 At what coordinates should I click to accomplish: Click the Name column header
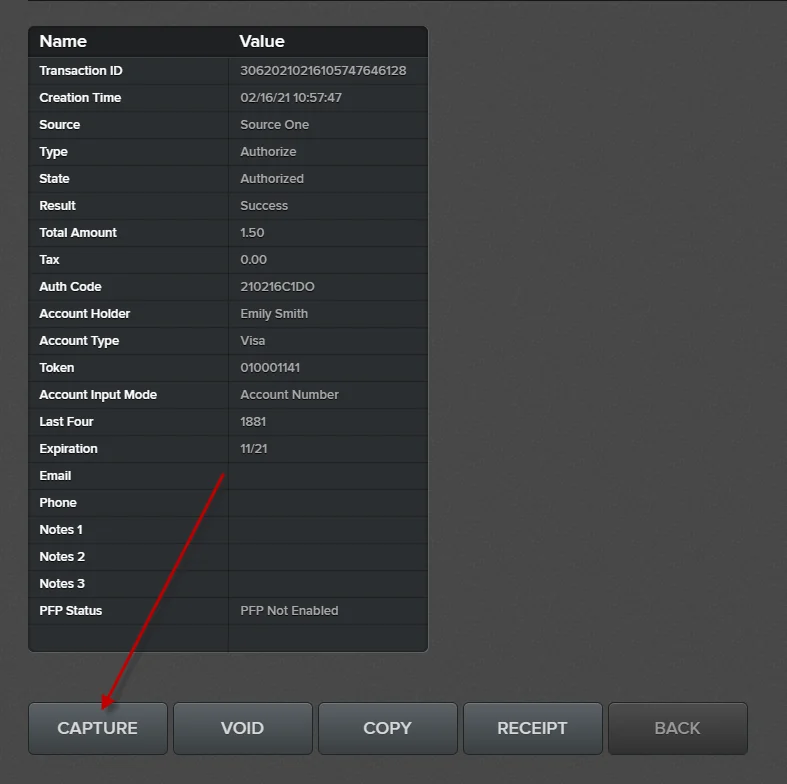pyautogui.click(x=63, y=41)
